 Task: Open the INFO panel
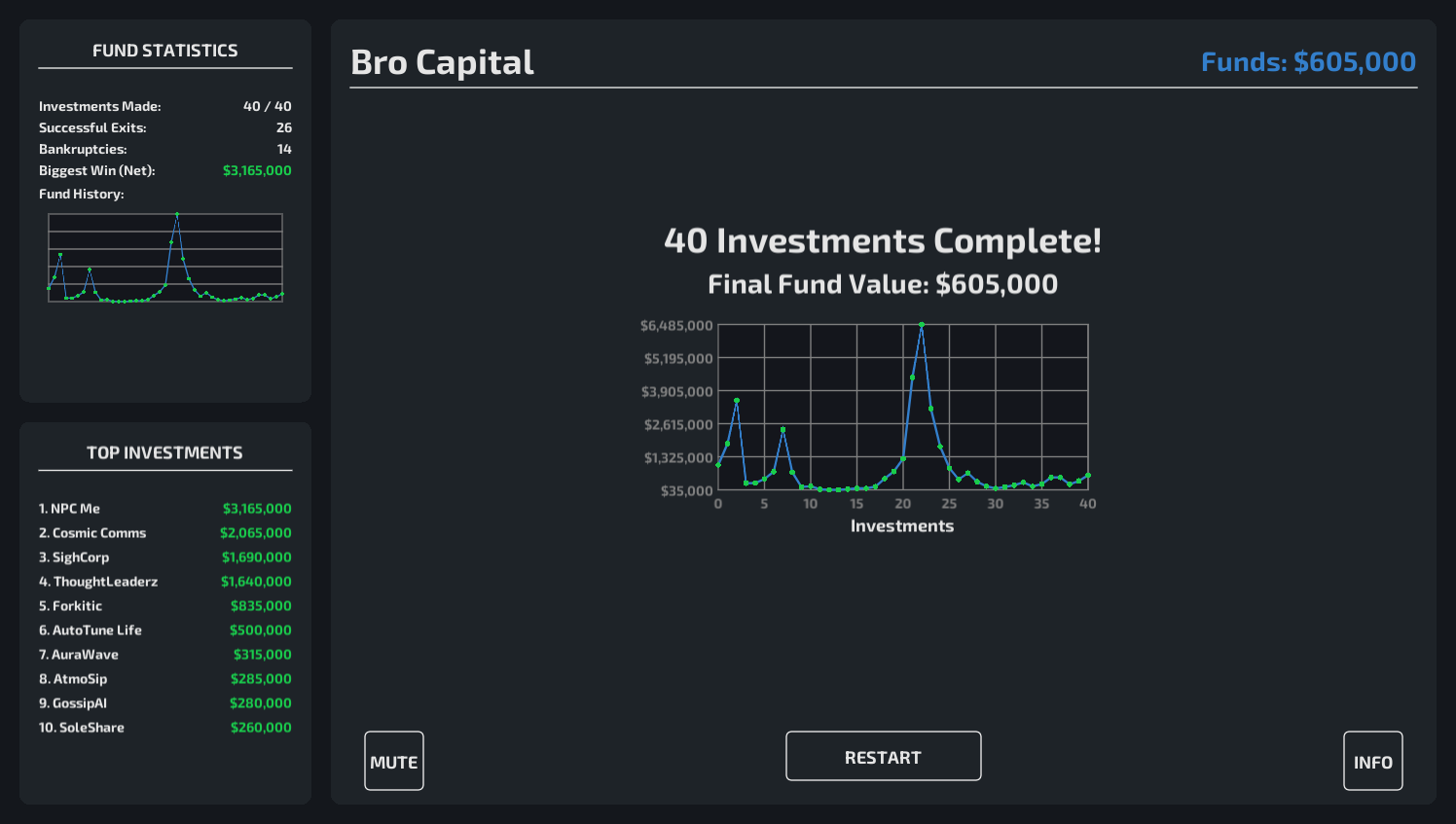tap(1372, 761)
